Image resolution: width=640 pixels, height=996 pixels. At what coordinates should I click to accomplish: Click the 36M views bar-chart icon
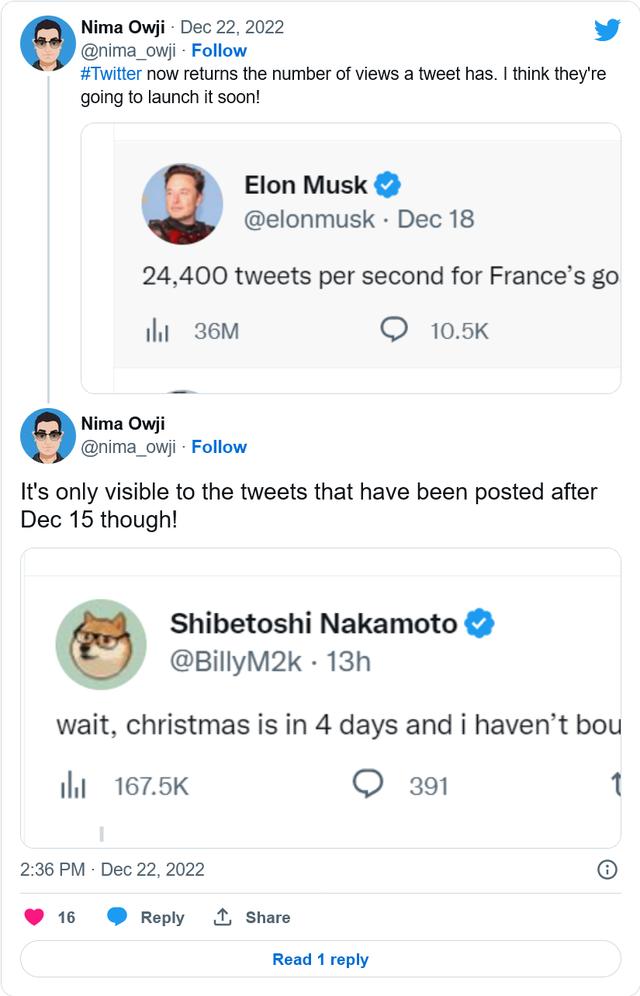pyautogui.click(x=158, y=331)
